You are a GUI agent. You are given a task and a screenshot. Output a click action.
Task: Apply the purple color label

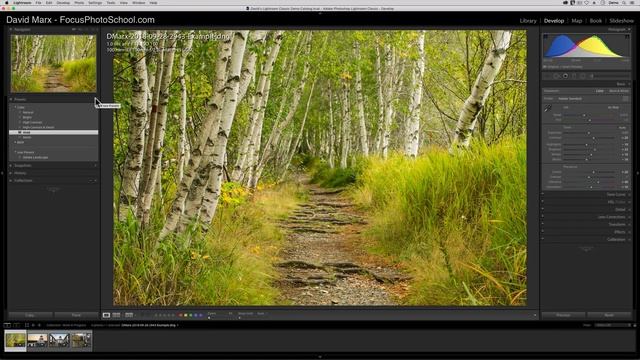click(x=200, y=315)
